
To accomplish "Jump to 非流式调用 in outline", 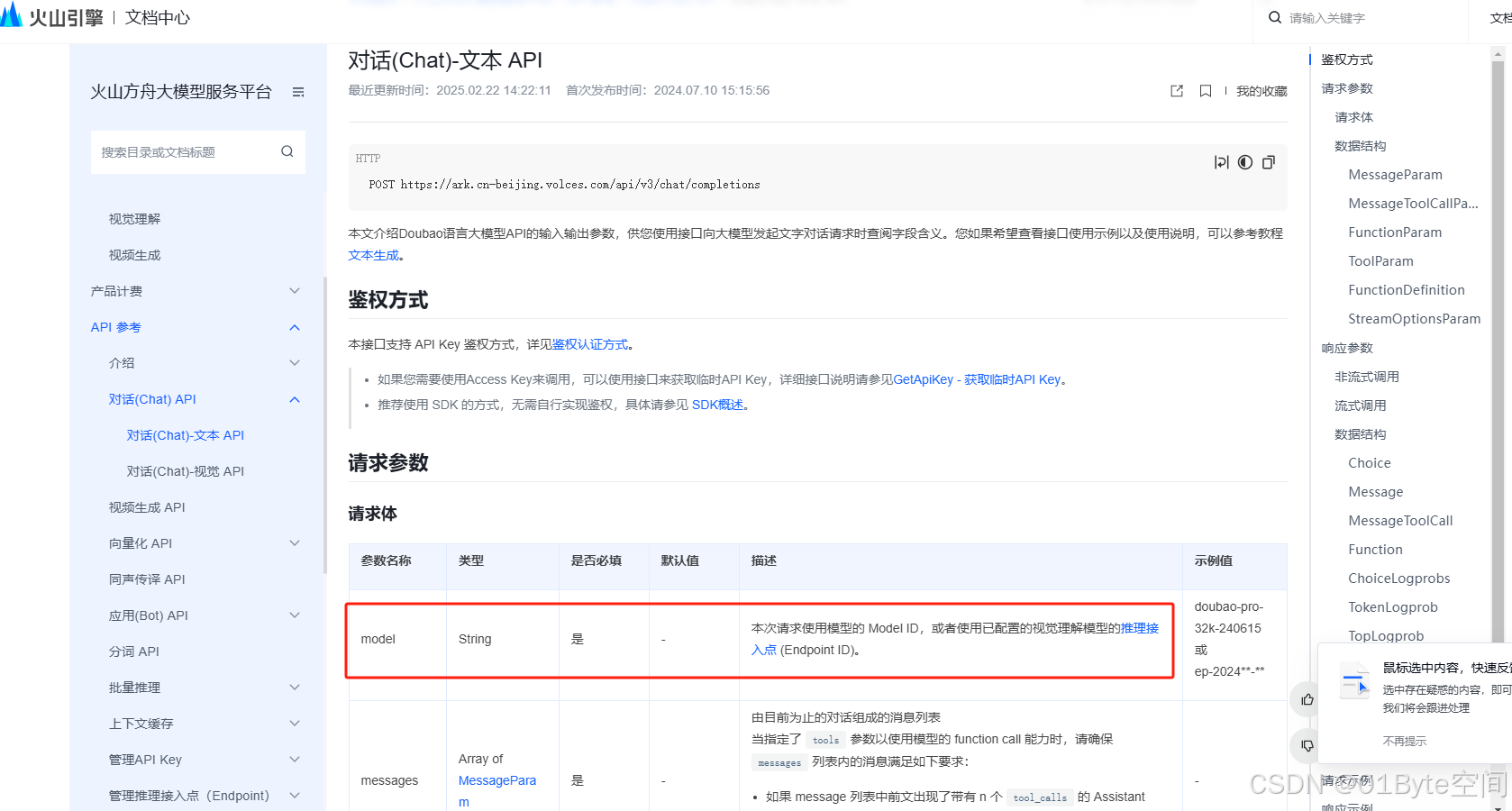I will coord(1367,377).
